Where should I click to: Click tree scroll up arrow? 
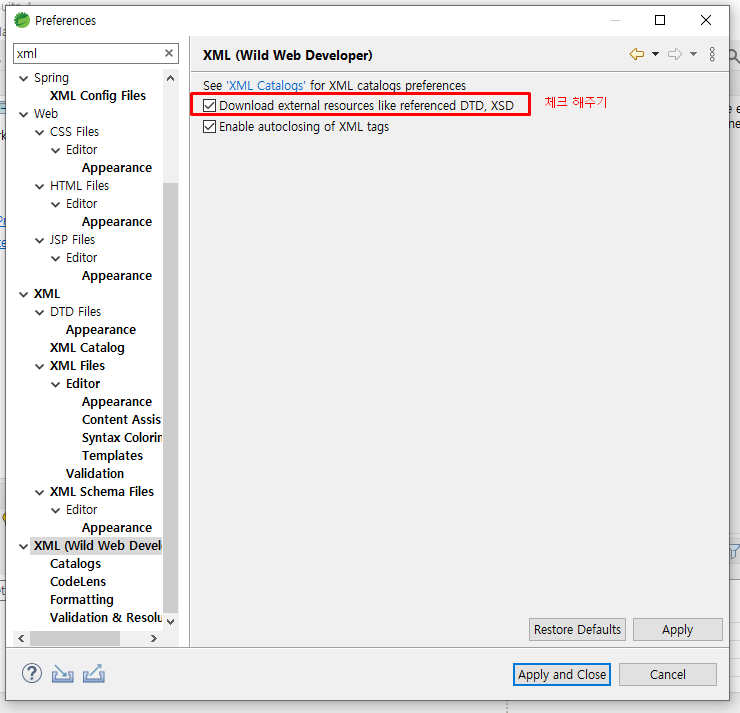pos(170,78)
